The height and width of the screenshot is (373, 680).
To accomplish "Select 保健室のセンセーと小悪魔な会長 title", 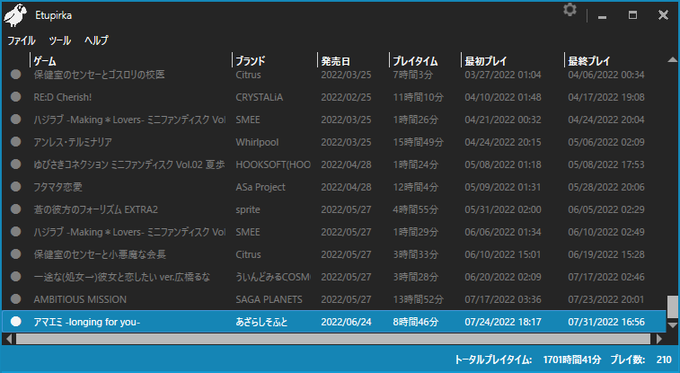I will tap(100, 255).
